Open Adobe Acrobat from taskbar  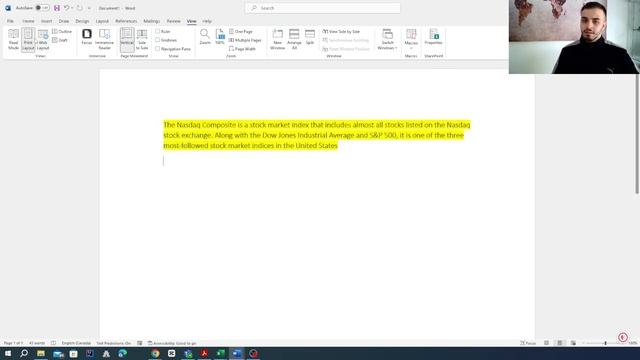204,353
